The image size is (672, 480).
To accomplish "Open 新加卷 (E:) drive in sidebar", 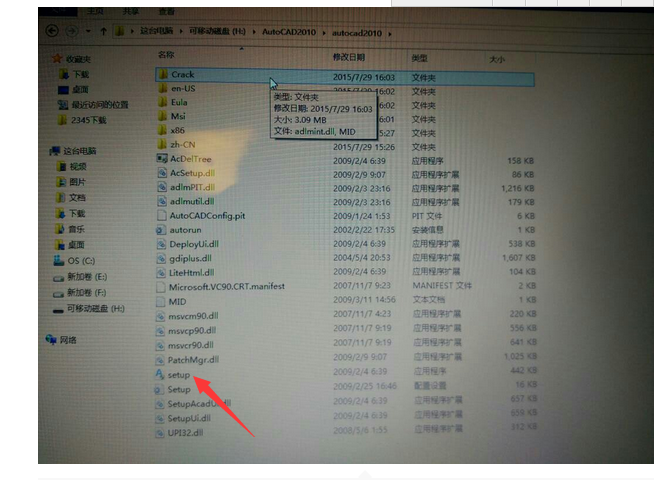I will [87, 276].
